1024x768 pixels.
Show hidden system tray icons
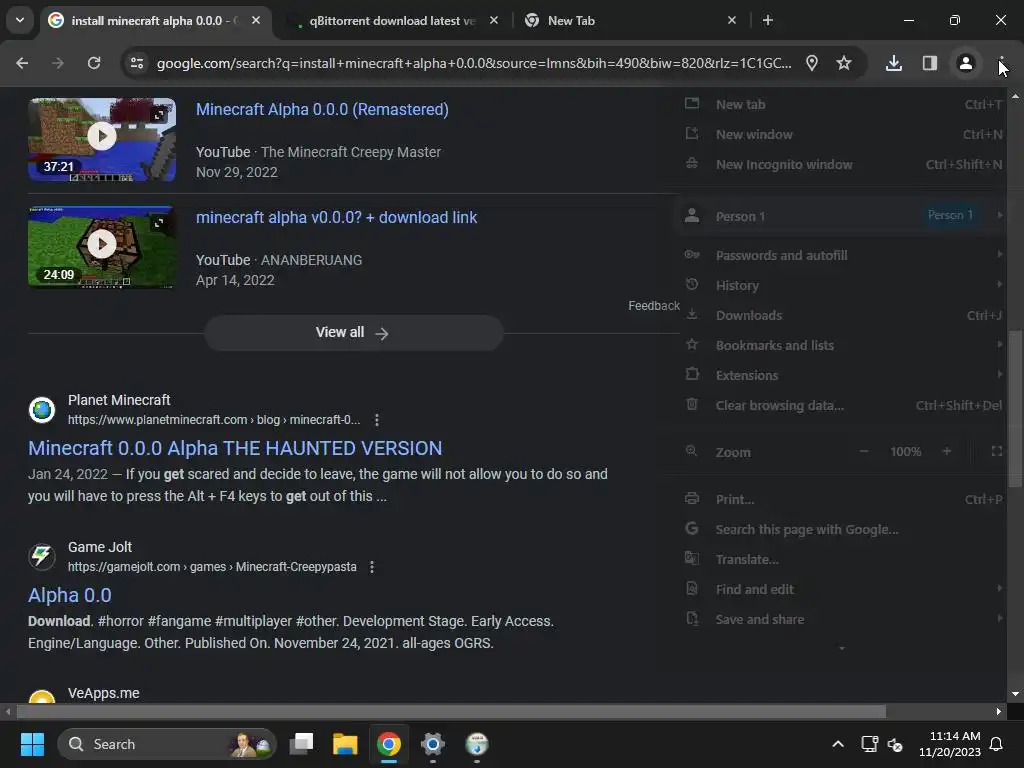(838, 744)
